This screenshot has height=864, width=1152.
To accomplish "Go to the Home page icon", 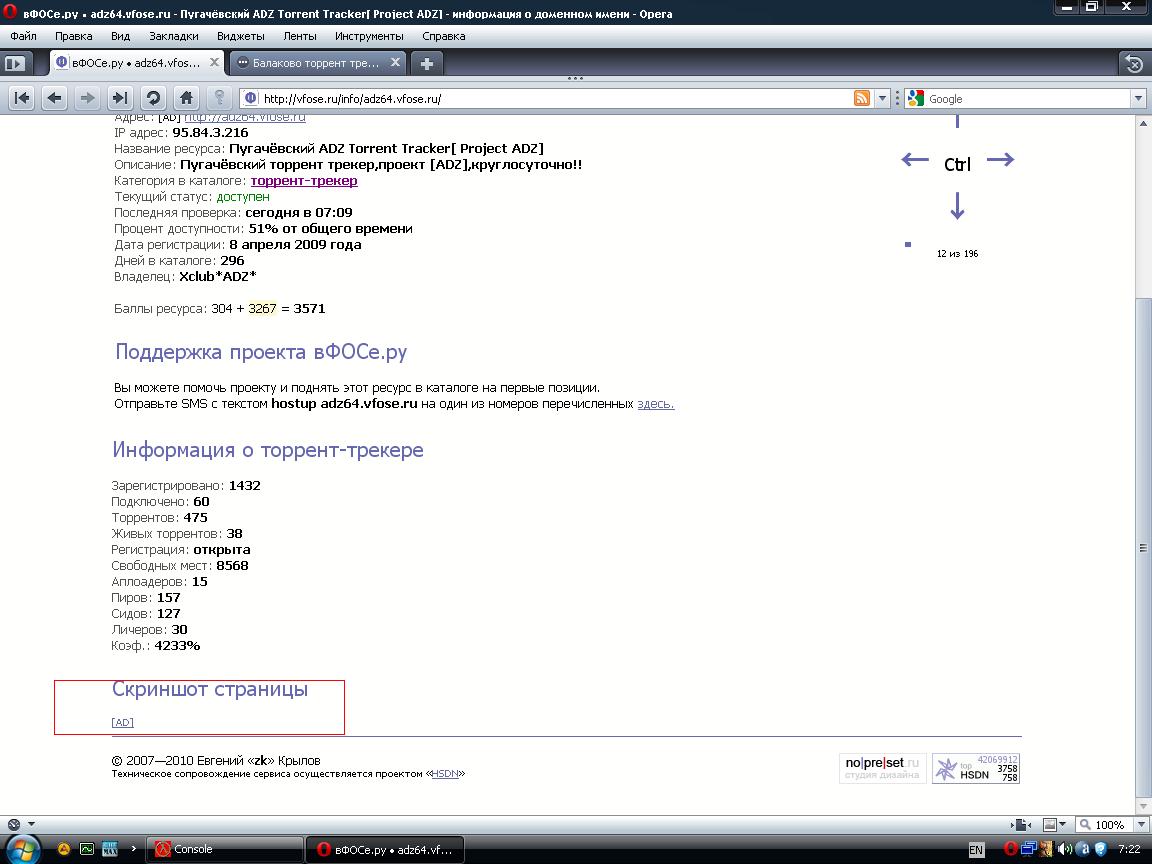I will tap(186, 98).
